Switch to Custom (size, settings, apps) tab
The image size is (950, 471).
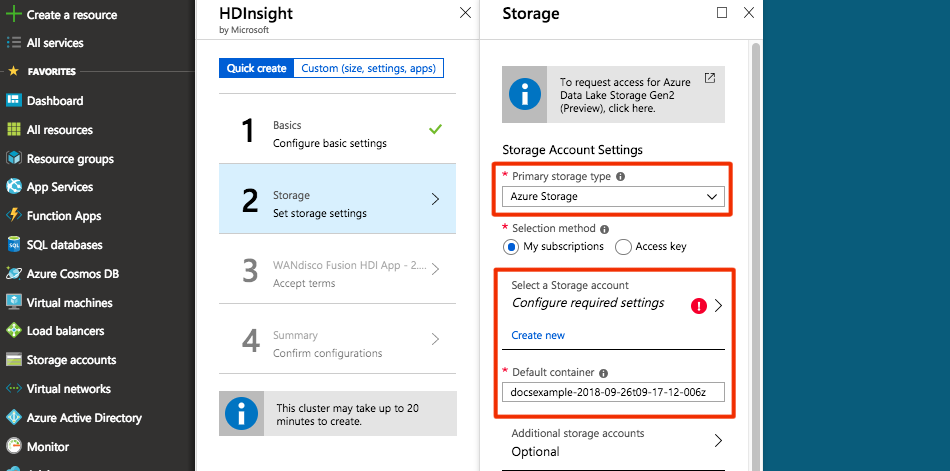point(368,68)
